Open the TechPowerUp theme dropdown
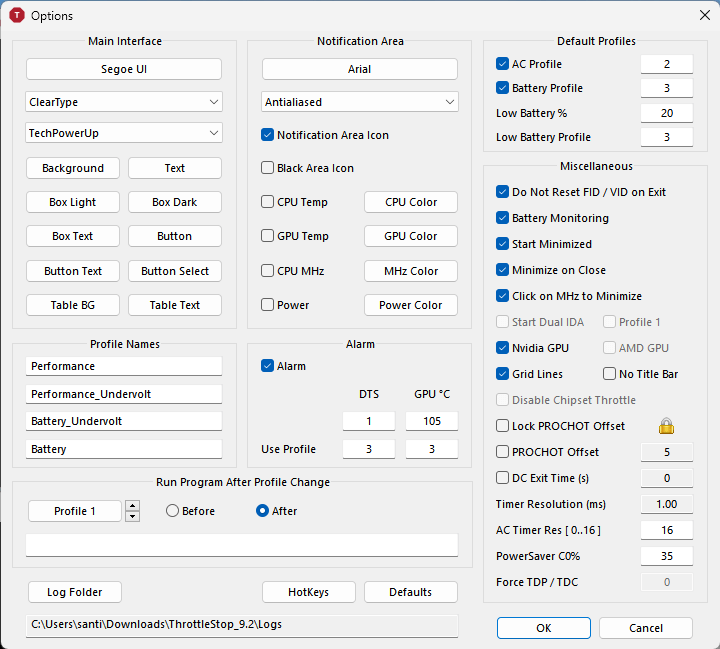 coord(124,133)
